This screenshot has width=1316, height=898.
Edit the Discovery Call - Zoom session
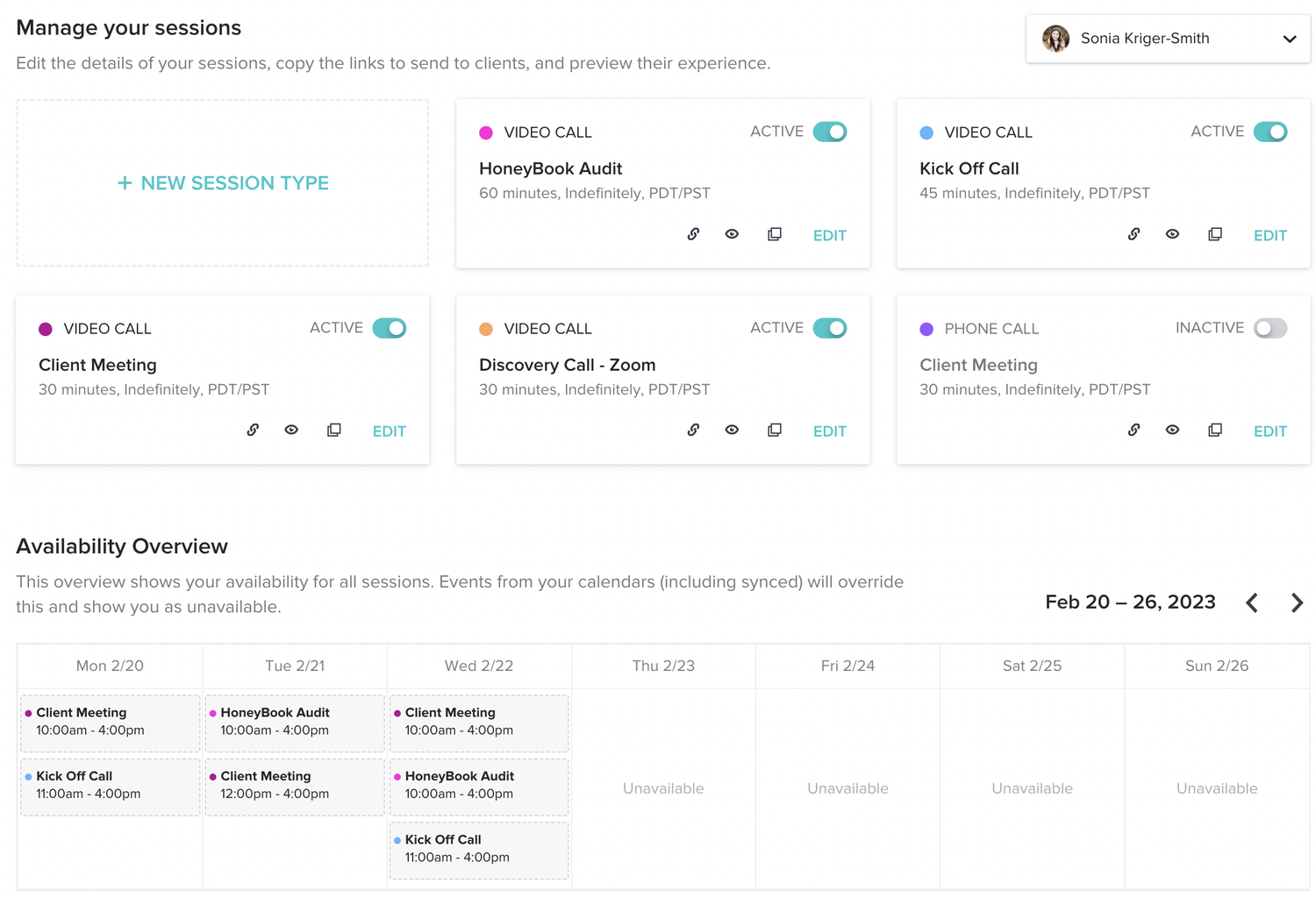coord(829,431)
